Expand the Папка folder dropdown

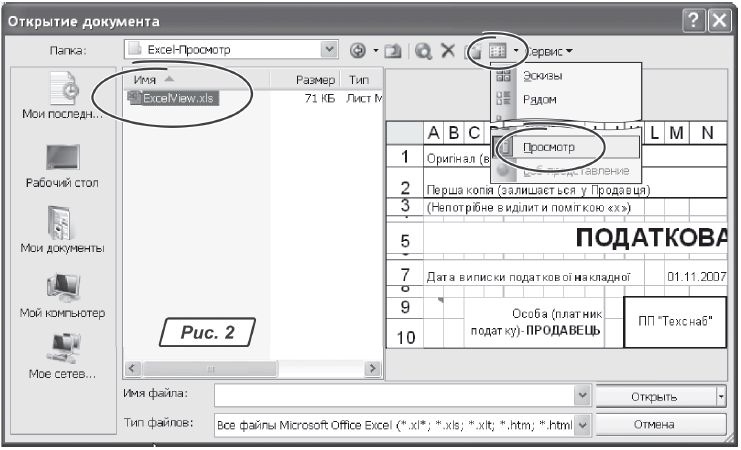(331, 49)
